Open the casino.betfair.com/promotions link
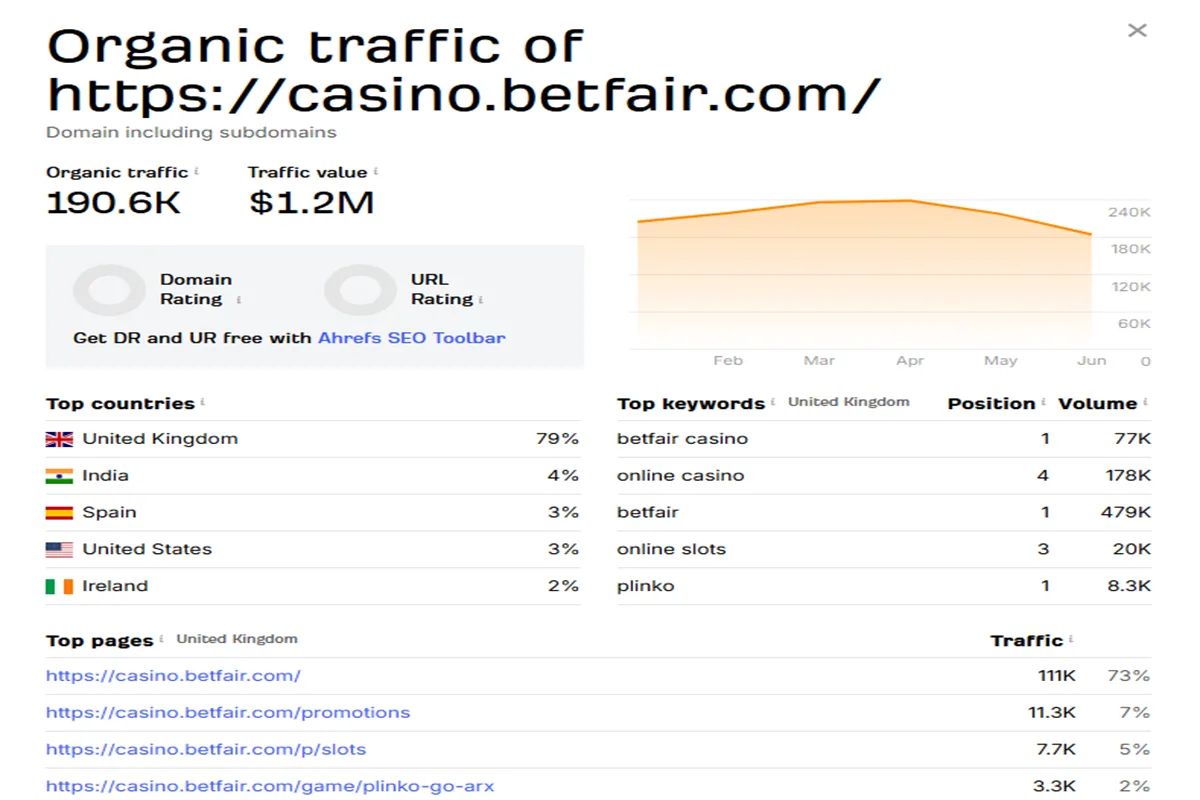1200x800 pixels. point(228,713)
